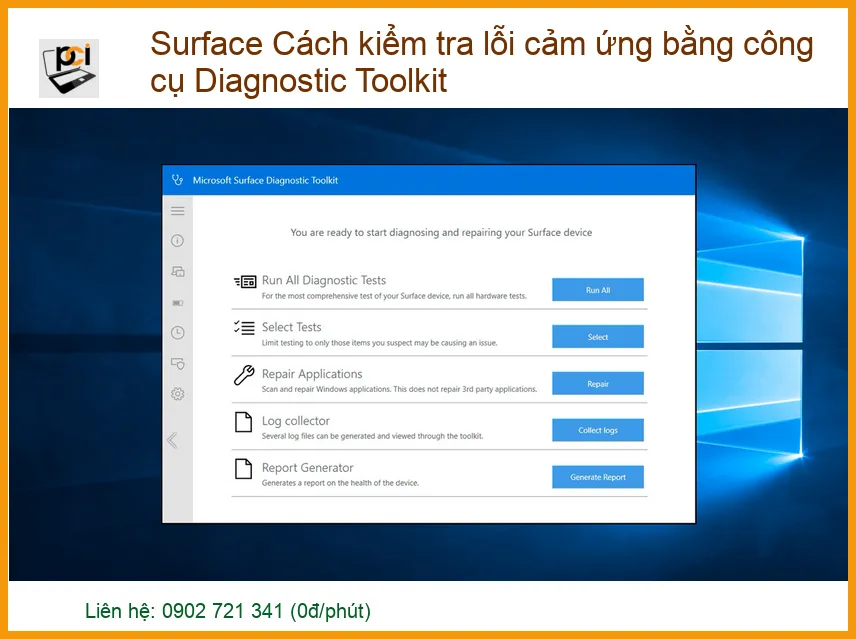This screenshot has width=856, height=639.
Task: Click the Select button
Action: coord(598,337)
